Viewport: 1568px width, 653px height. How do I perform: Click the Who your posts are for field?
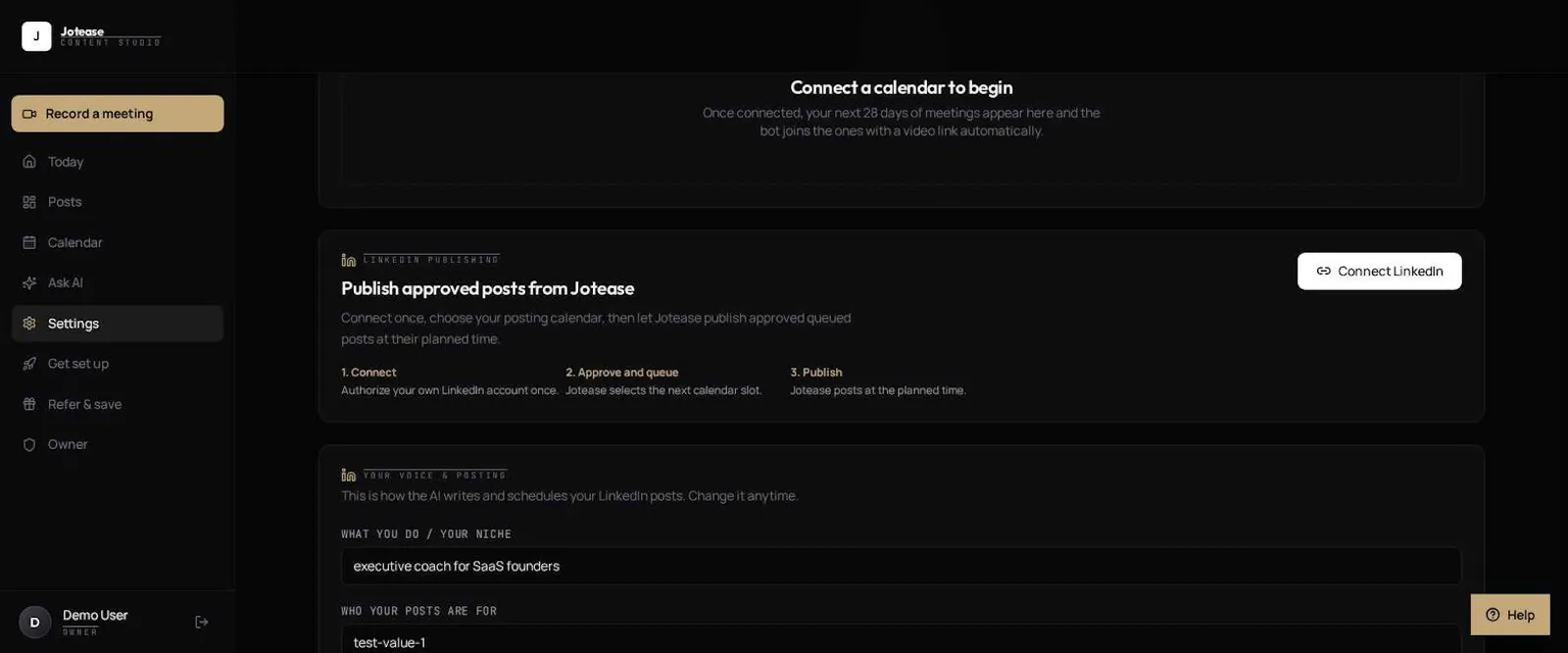(901, 641)
